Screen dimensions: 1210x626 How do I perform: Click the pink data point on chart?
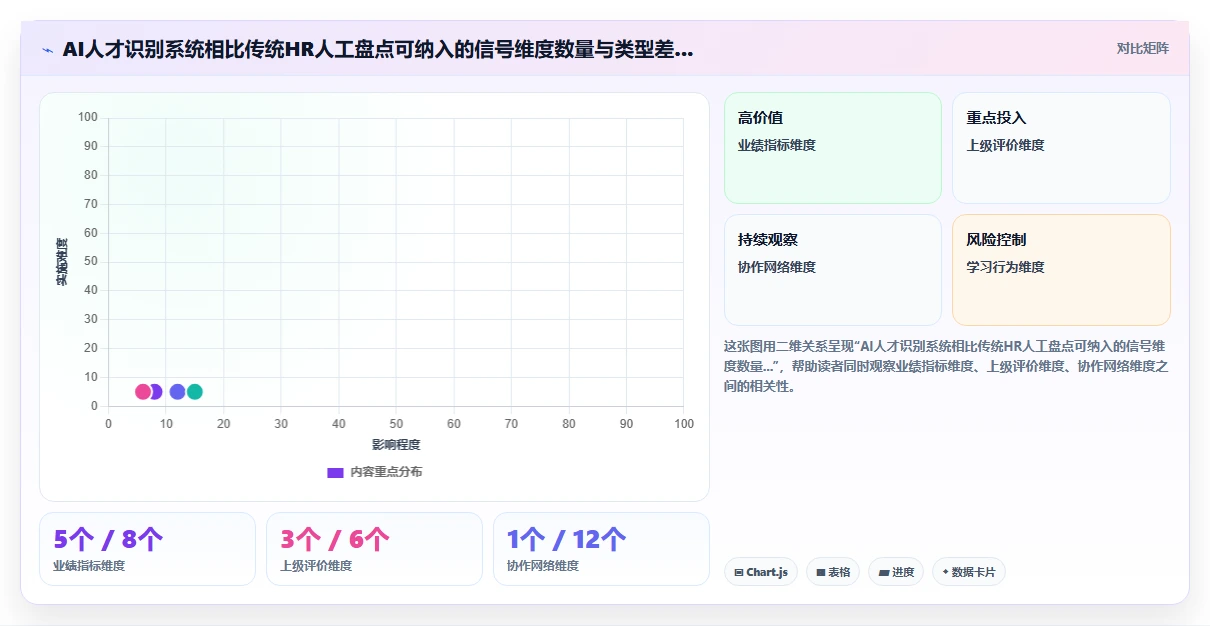(x=143, y=392)
